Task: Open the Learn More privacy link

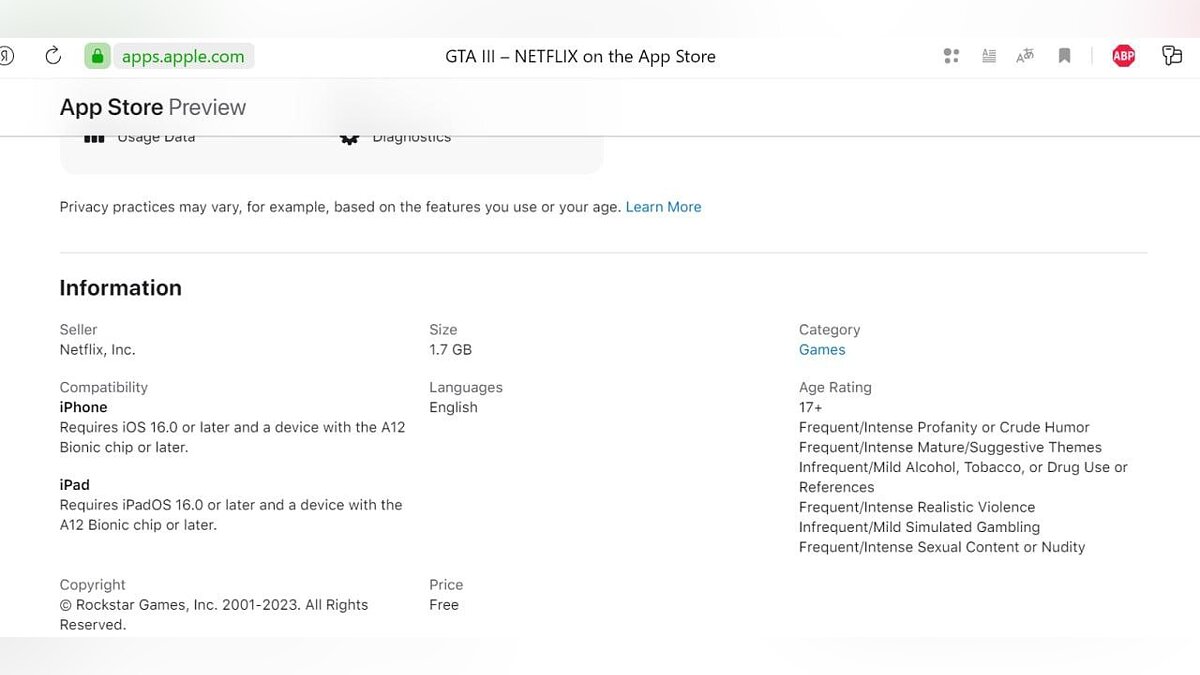Action: coord(663,207)
